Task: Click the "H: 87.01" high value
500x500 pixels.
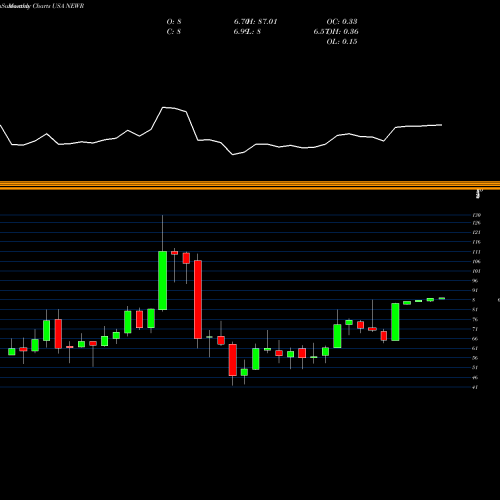Action: 263,21
